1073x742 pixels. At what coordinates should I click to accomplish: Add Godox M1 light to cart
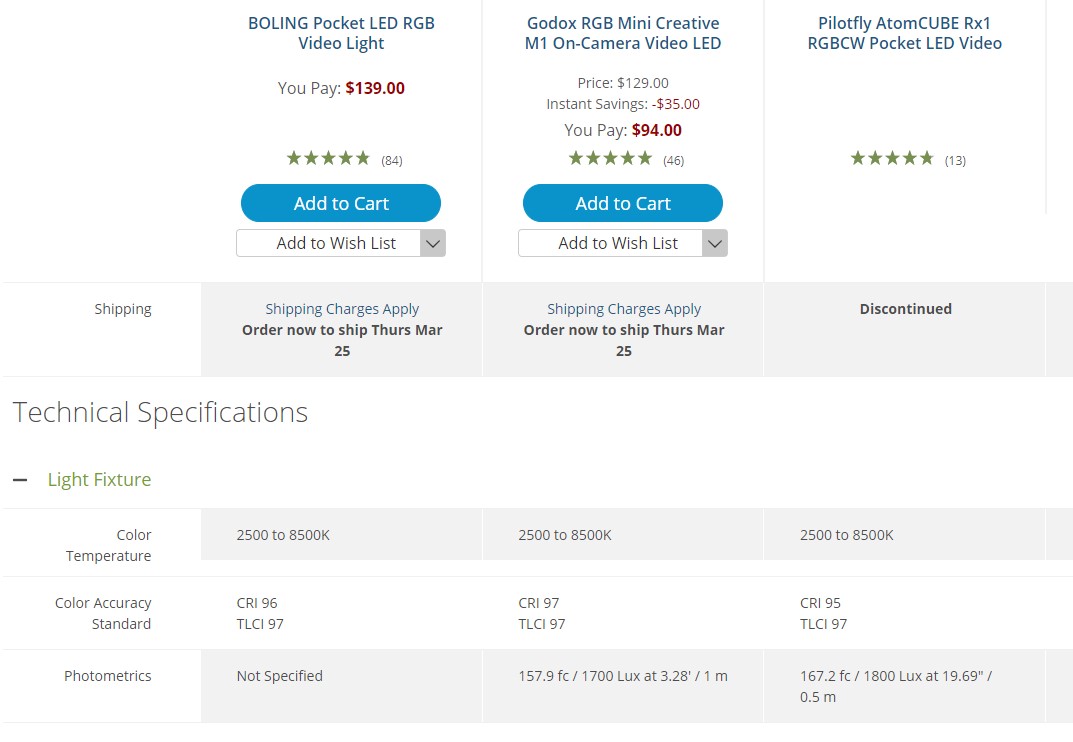click(623, 203)
